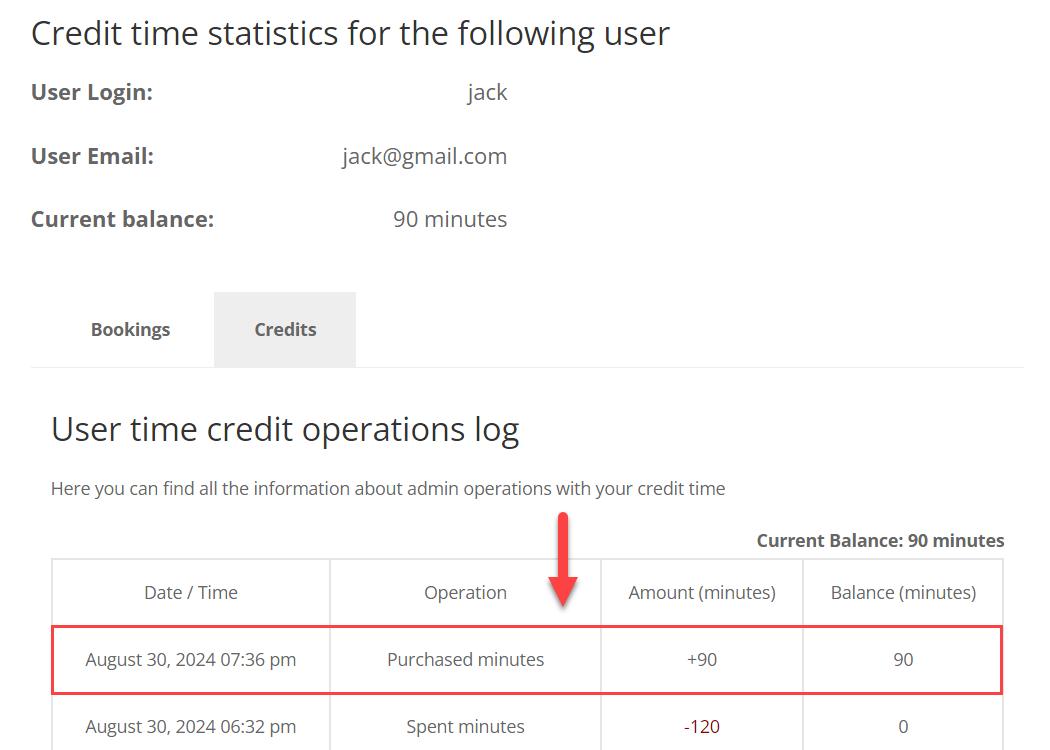Click the '90' balance cell in Purchased row
Viewport: 1050px width, 750px height.
coord(903,660)
